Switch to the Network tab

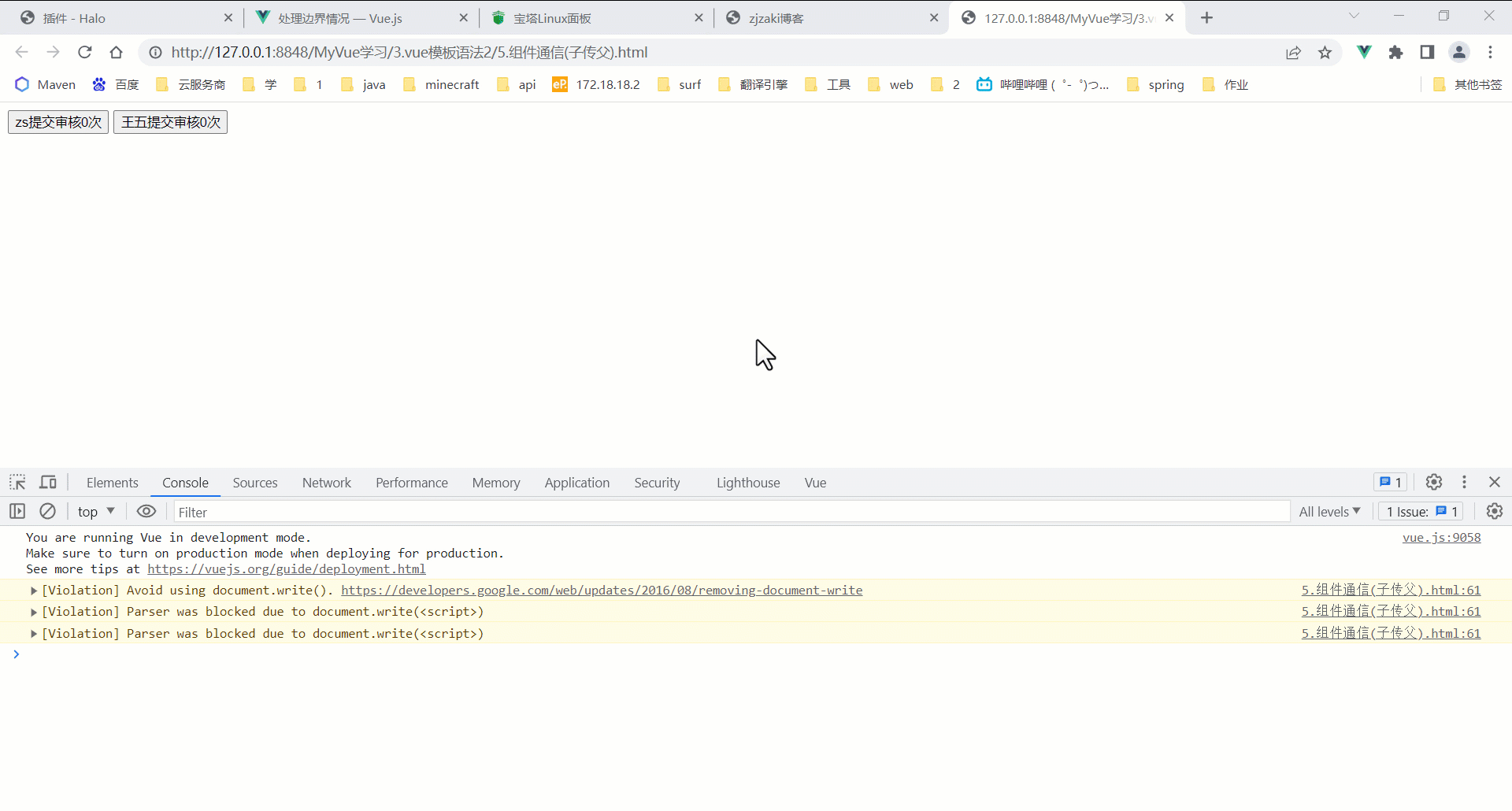[x=326, y=482]
